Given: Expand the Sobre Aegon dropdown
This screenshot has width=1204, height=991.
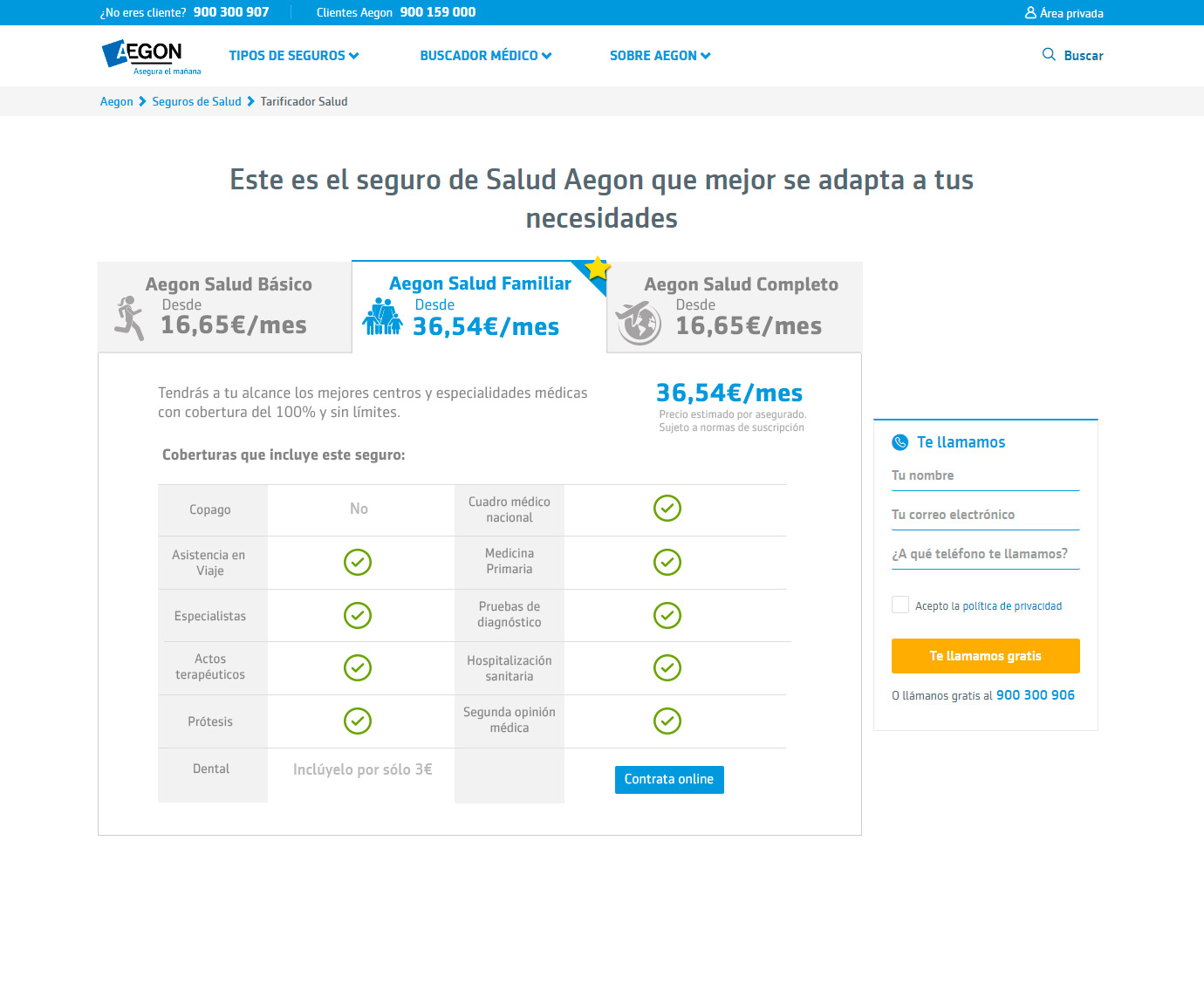Looking at the screenshot, I should click(x=660, y=55).
